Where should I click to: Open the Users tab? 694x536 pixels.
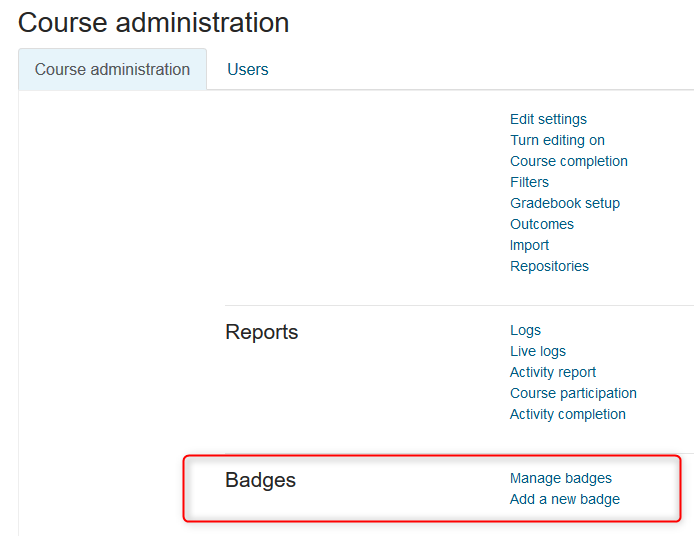(x=248, y=70)
